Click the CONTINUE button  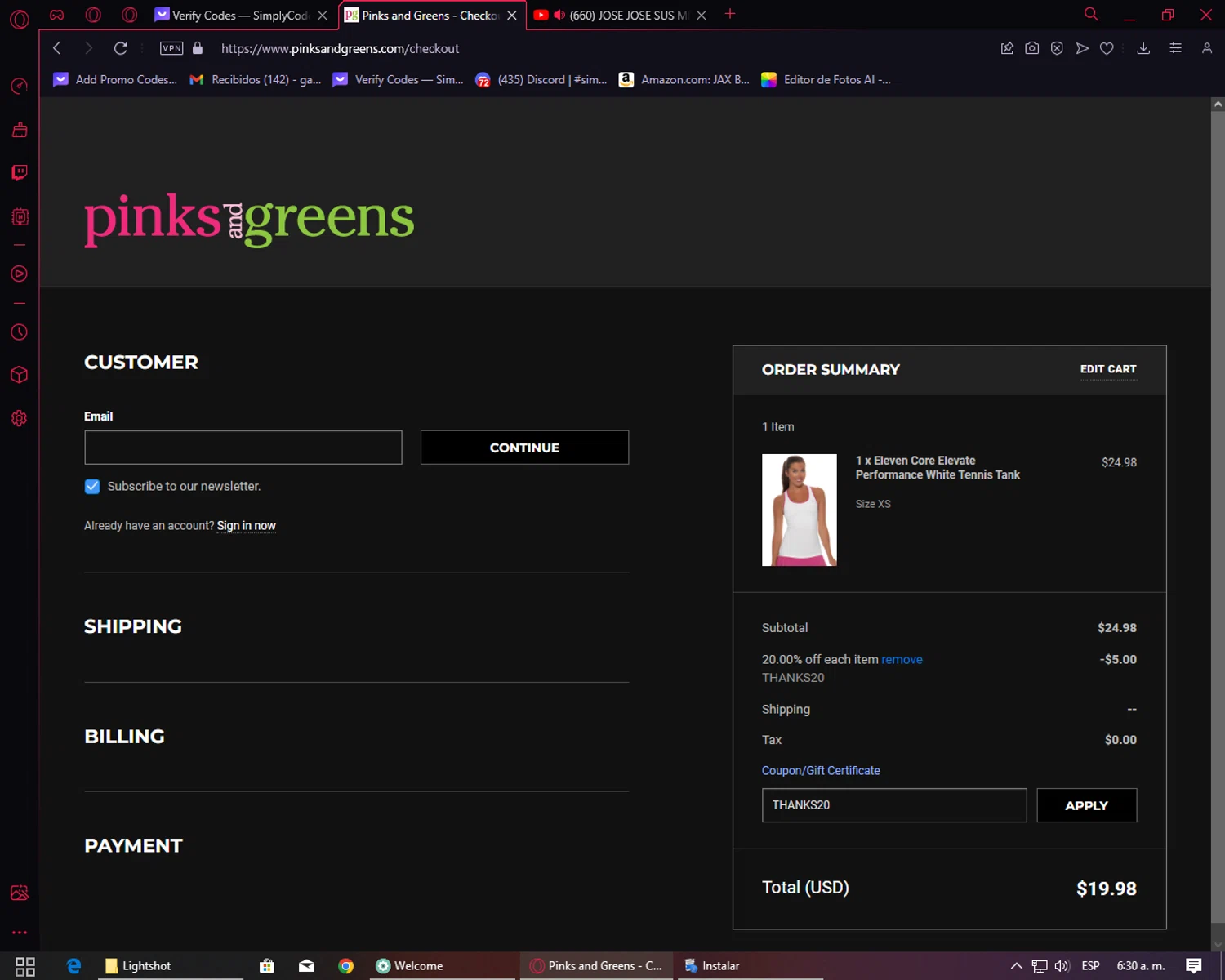coord(524,448)
